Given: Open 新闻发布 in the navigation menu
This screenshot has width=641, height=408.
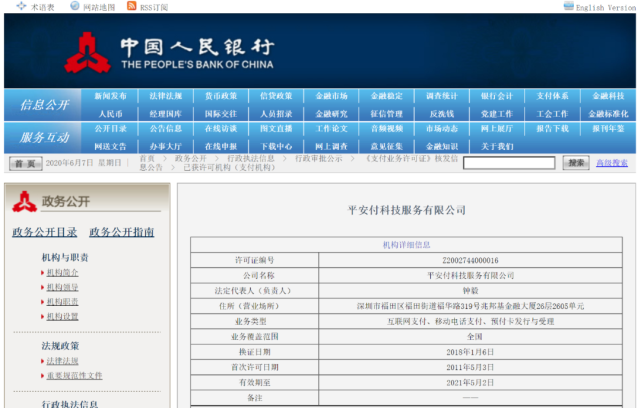Looking at the screenshot, I should pos(110,96).
